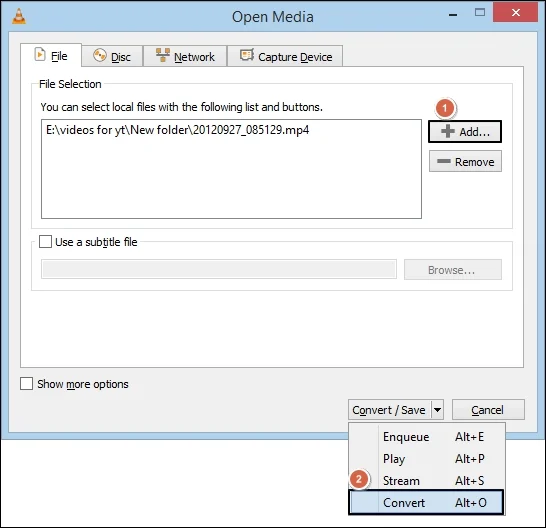Image resolution: width=546 pixels, height=528 pixels.
Task: Click the Browse... button for subtitles
Action: pos(453,270)
